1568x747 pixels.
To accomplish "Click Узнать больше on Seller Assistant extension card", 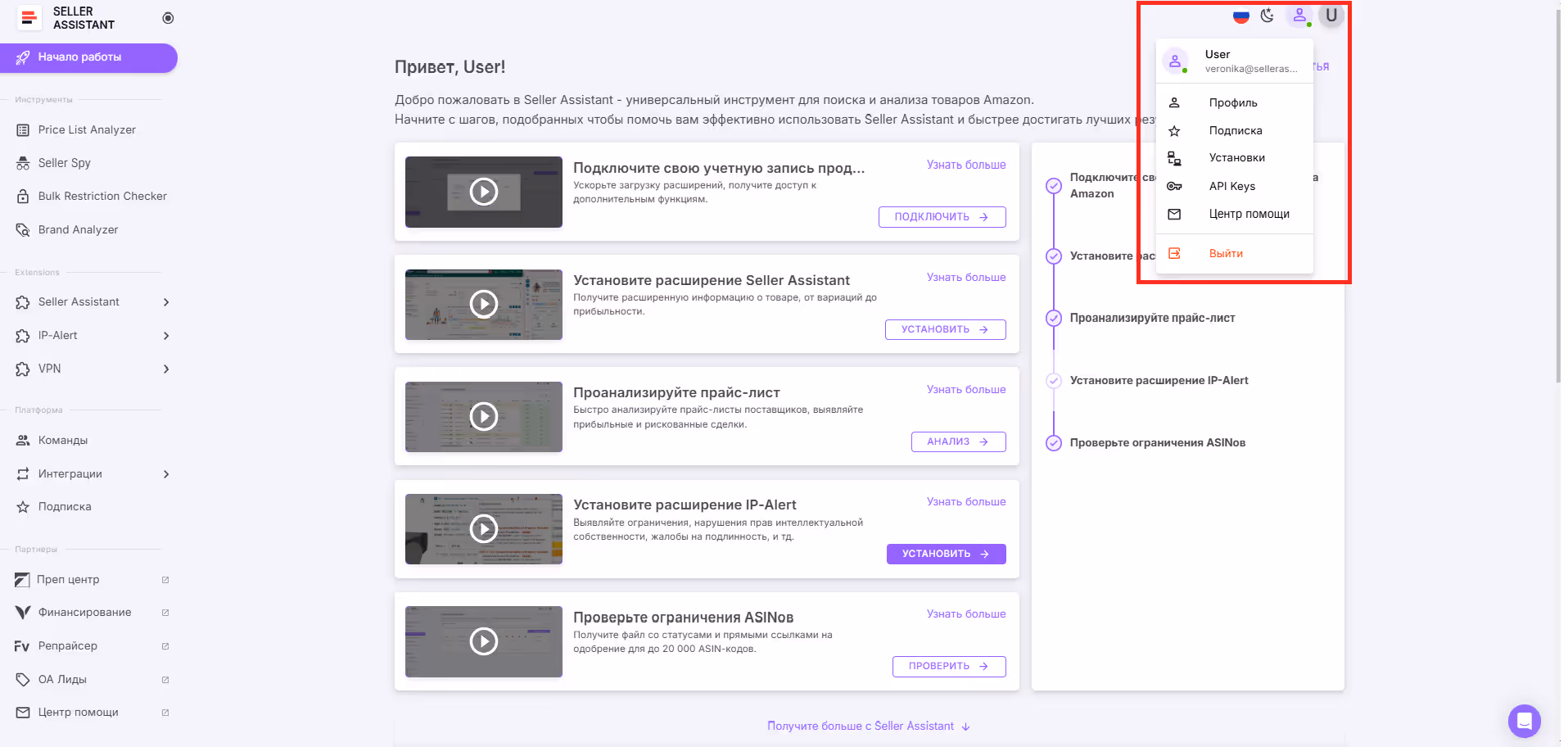I will coord(966,278).
